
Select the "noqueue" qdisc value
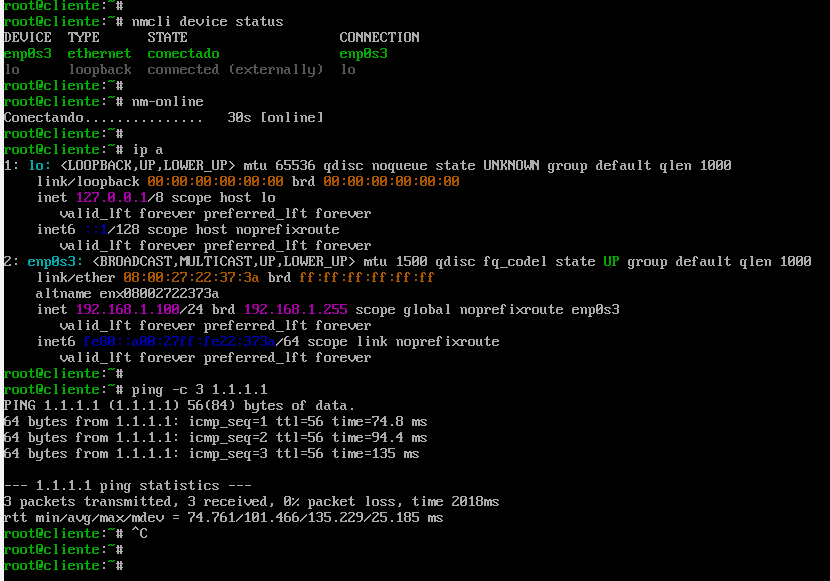pyautogui.click(x=399, y=166)
